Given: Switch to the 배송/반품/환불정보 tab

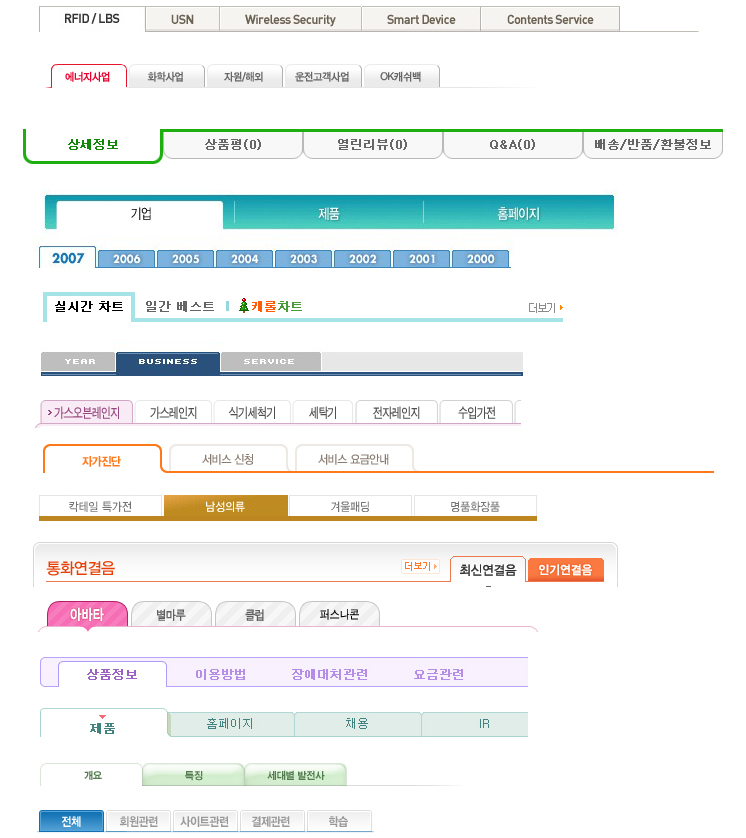Looking at the screenshot, I should pyautogui.click(x=652, y=145).
